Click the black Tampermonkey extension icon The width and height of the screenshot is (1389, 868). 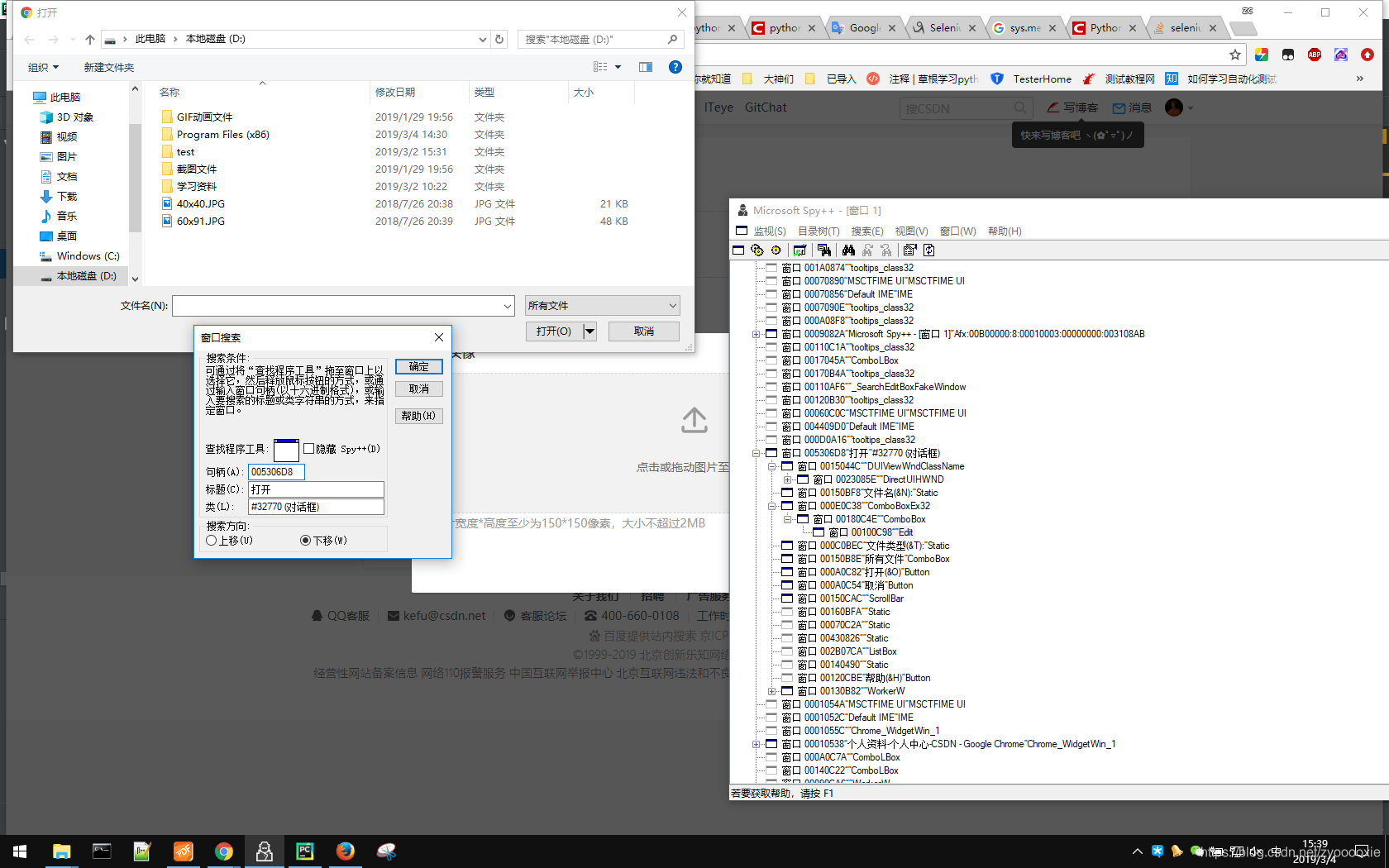[1288, 55]
